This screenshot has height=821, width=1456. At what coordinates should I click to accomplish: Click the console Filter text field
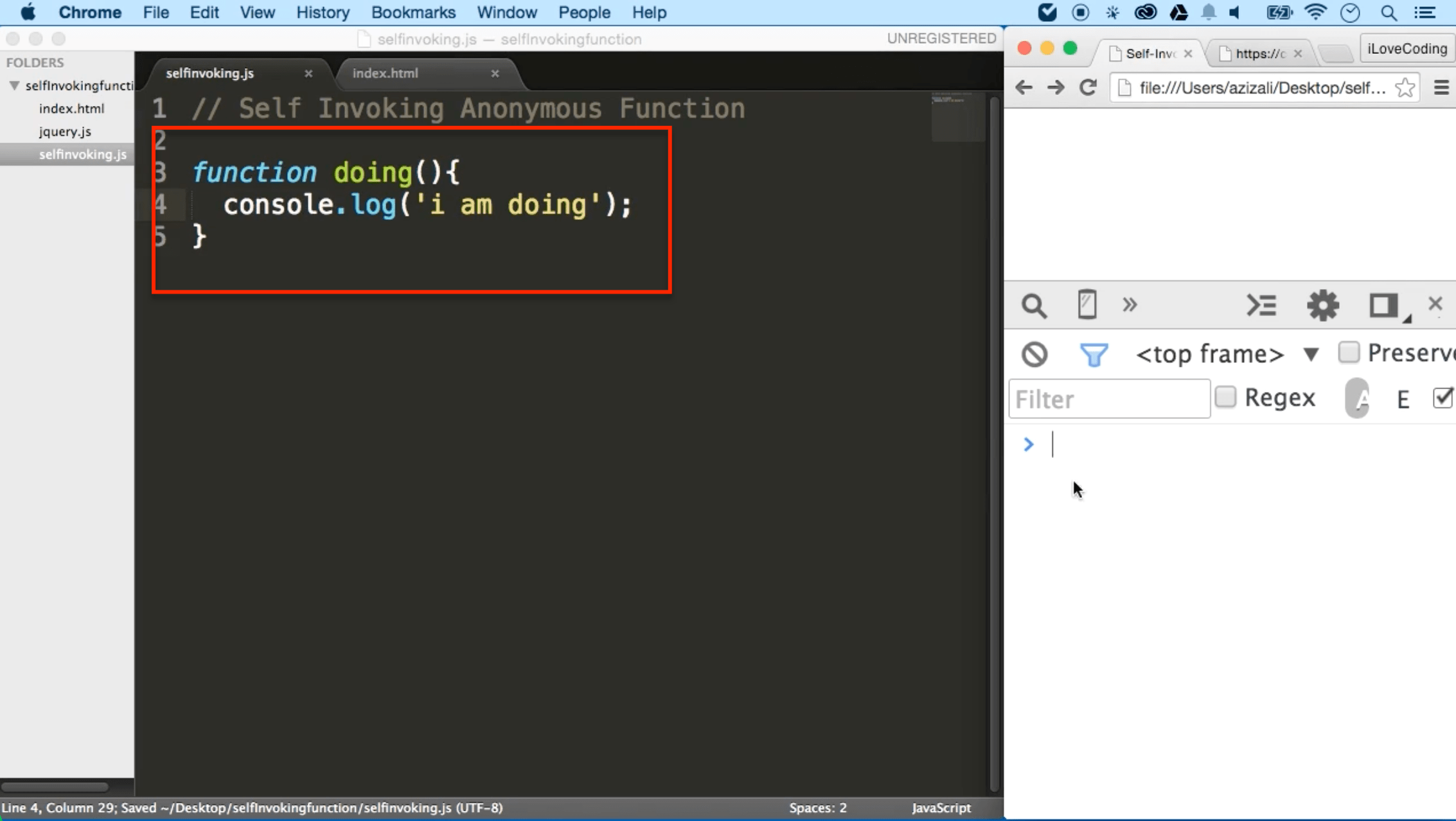tap(1108, 399)
